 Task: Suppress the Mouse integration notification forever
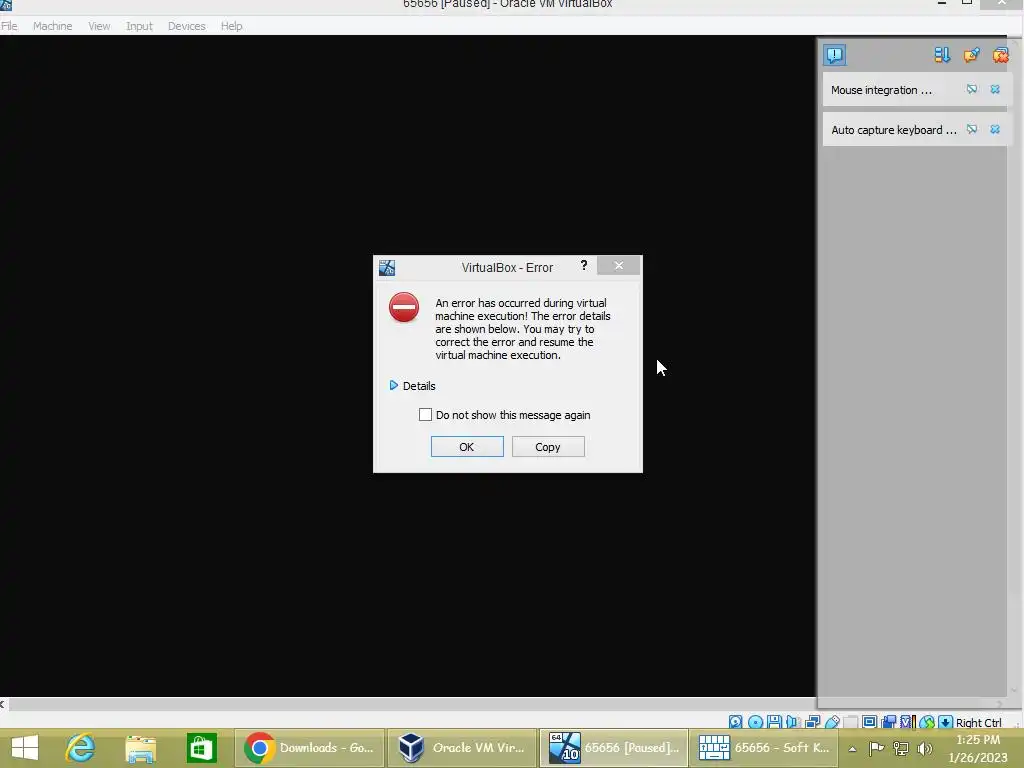click(x=972, y=89)
